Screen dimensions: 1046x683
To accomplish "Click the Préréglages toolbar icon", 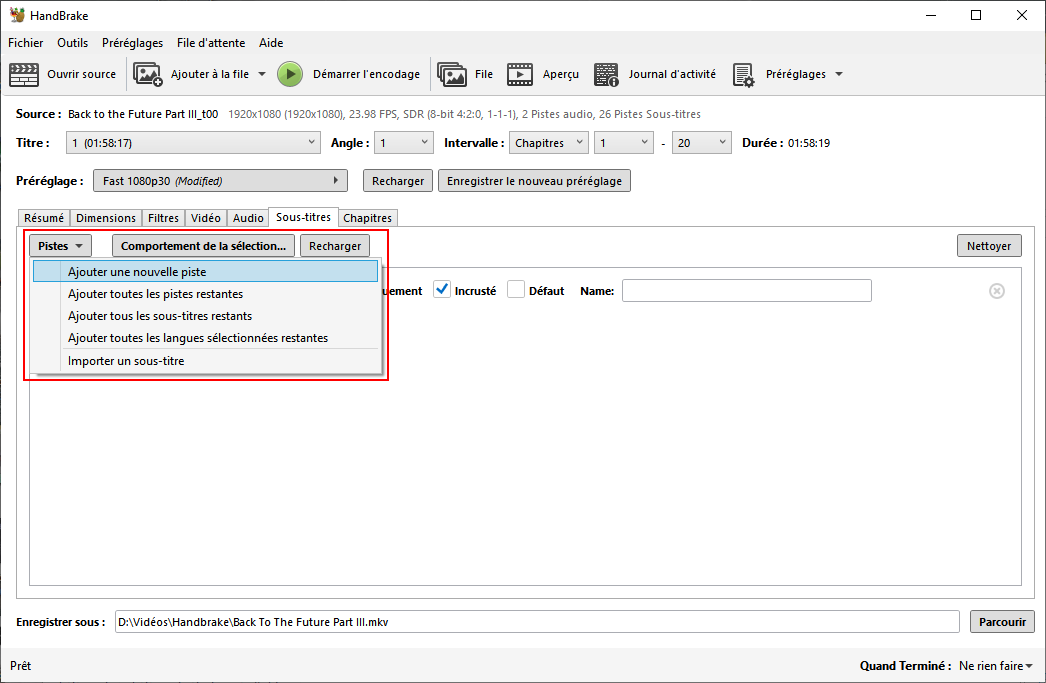I will tap(743, 74).
